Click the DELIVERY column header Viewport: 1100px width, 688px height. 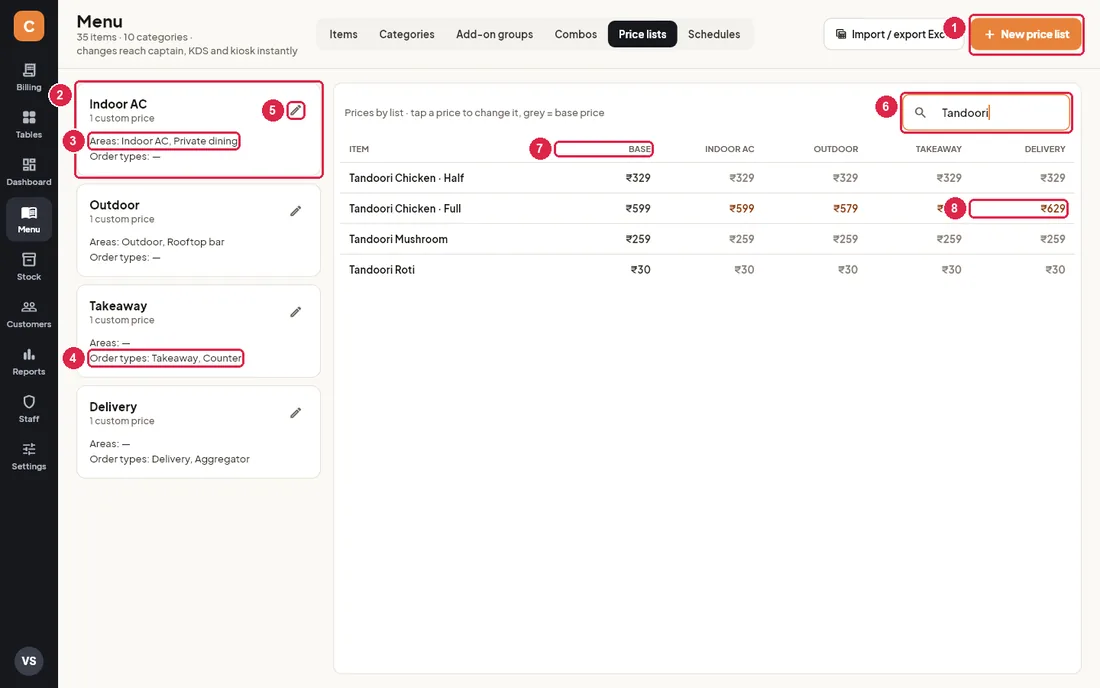(1045, 149)
